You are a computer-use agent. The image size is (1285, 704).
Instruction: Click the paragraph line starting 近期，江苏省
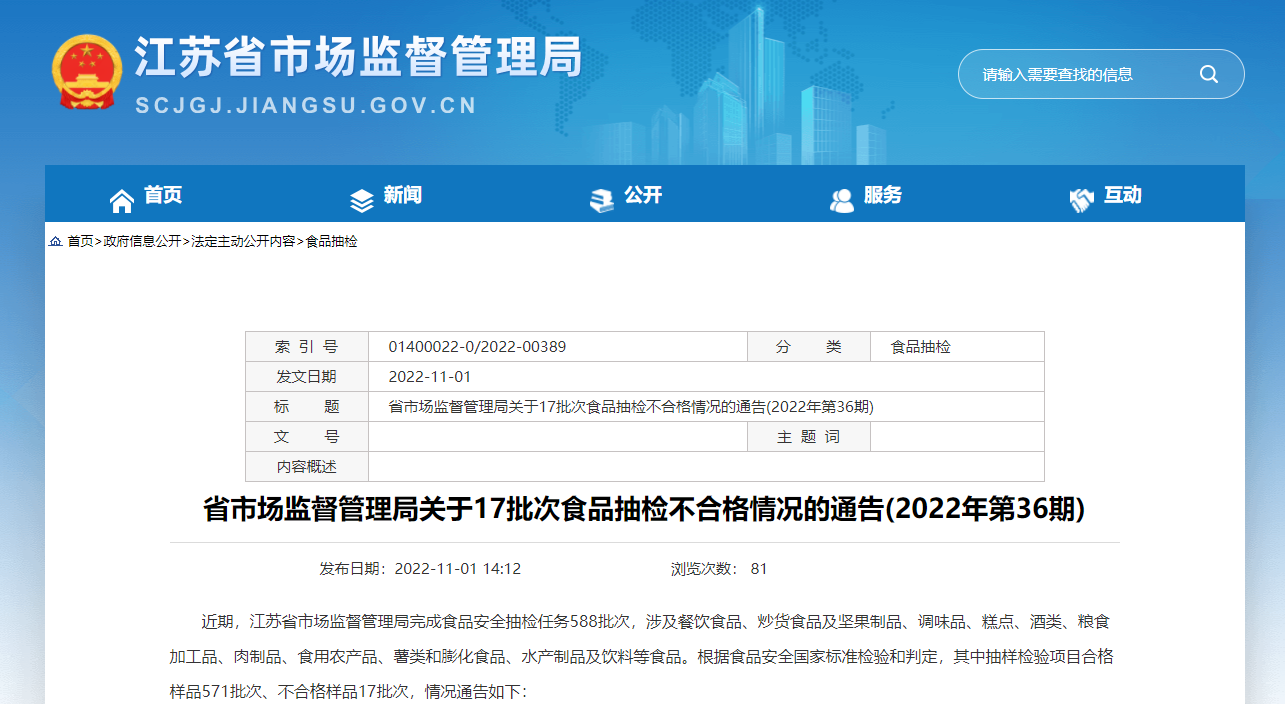click(656, 622)
